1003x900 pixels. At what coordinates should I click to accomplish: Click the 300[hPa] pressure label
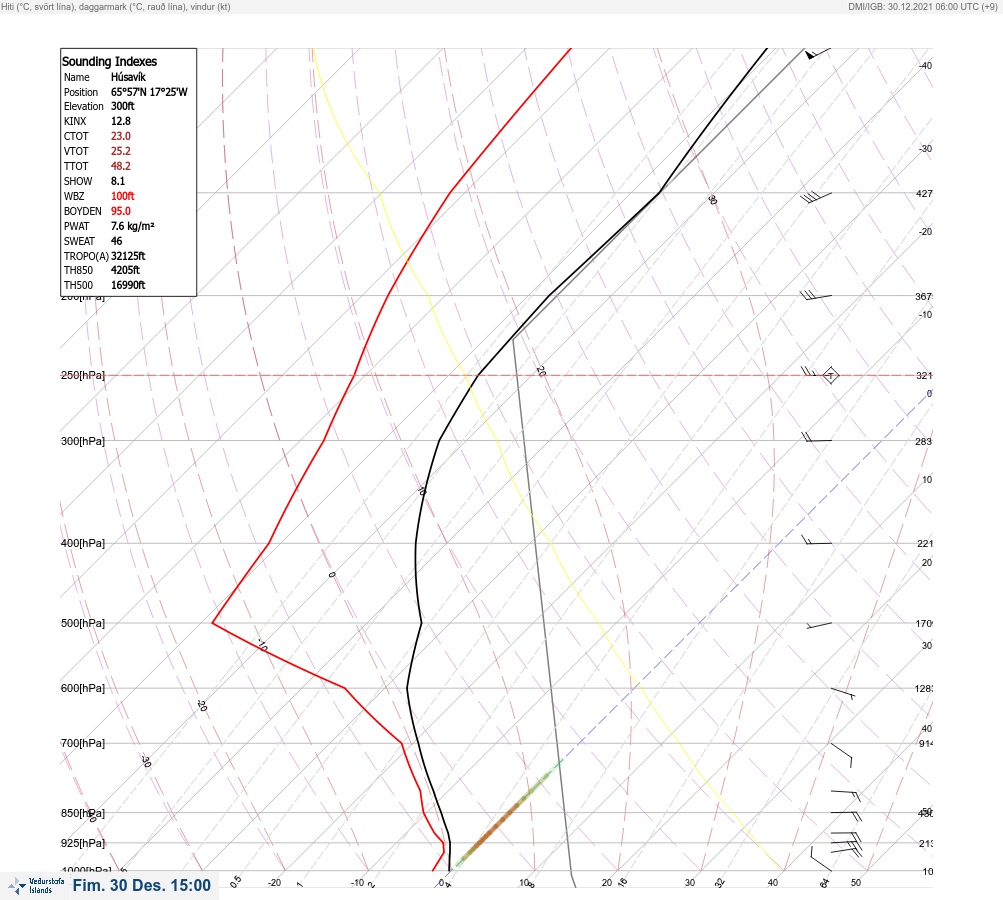(x=83, y=441)
